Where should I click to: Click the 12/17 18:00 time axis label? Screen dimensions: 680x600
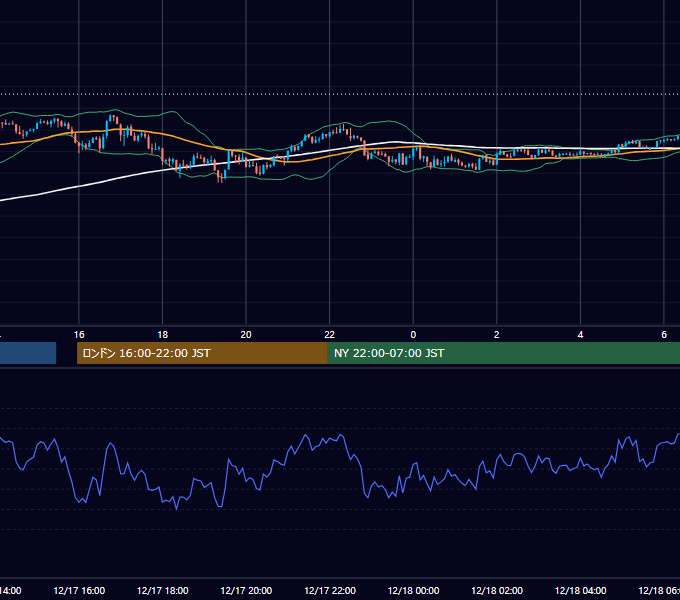[x=163, y=590]
